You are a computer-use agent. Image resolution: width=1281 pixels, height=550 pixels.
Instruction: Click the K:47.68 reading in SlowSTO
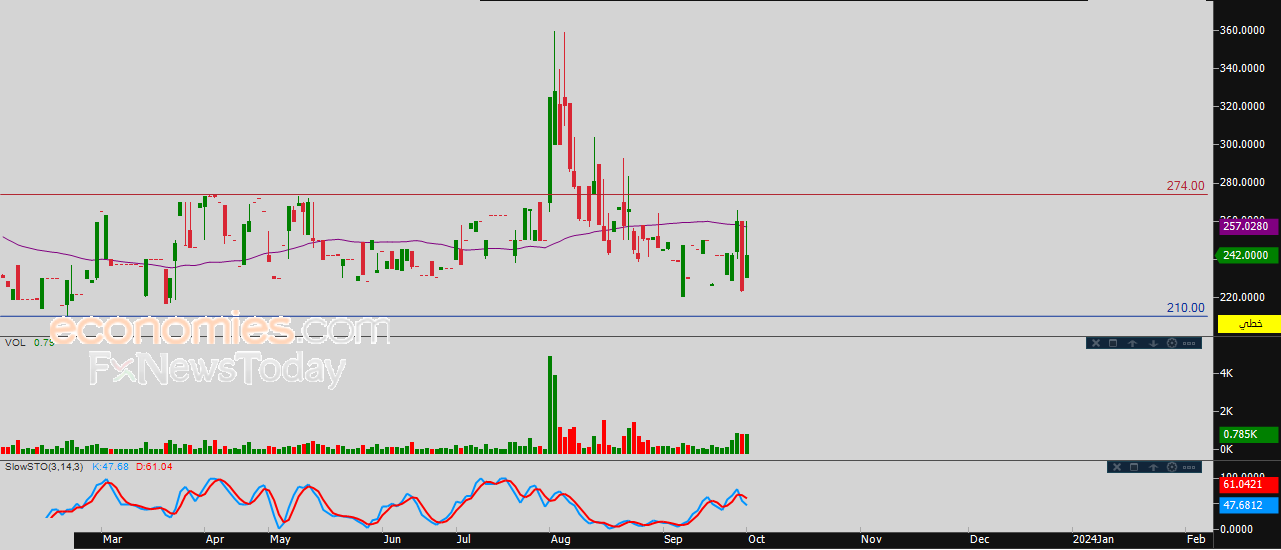(x=111, y=467)
